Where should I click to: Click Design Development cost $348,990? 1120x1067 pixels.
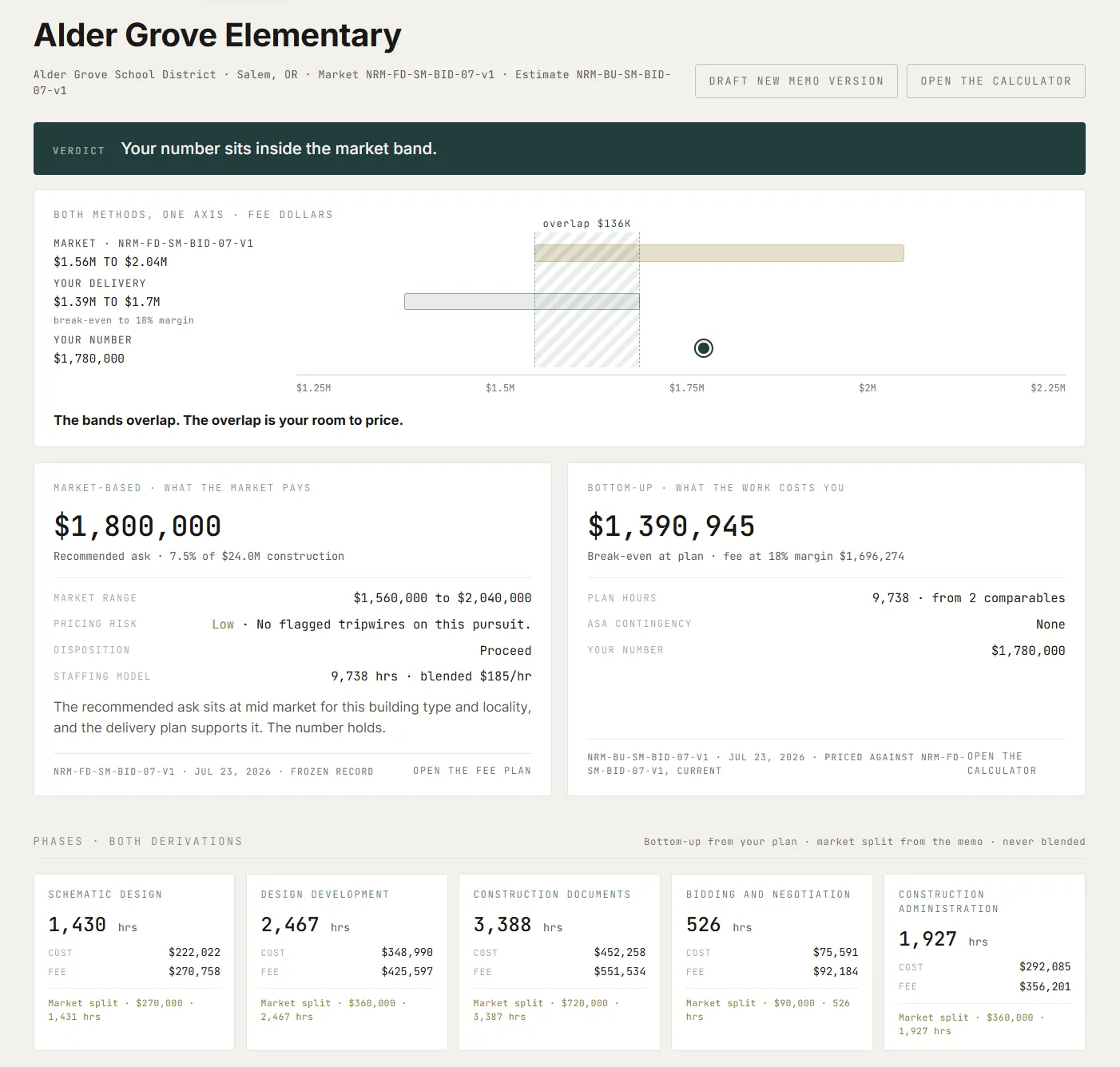[x=407, y=953]
